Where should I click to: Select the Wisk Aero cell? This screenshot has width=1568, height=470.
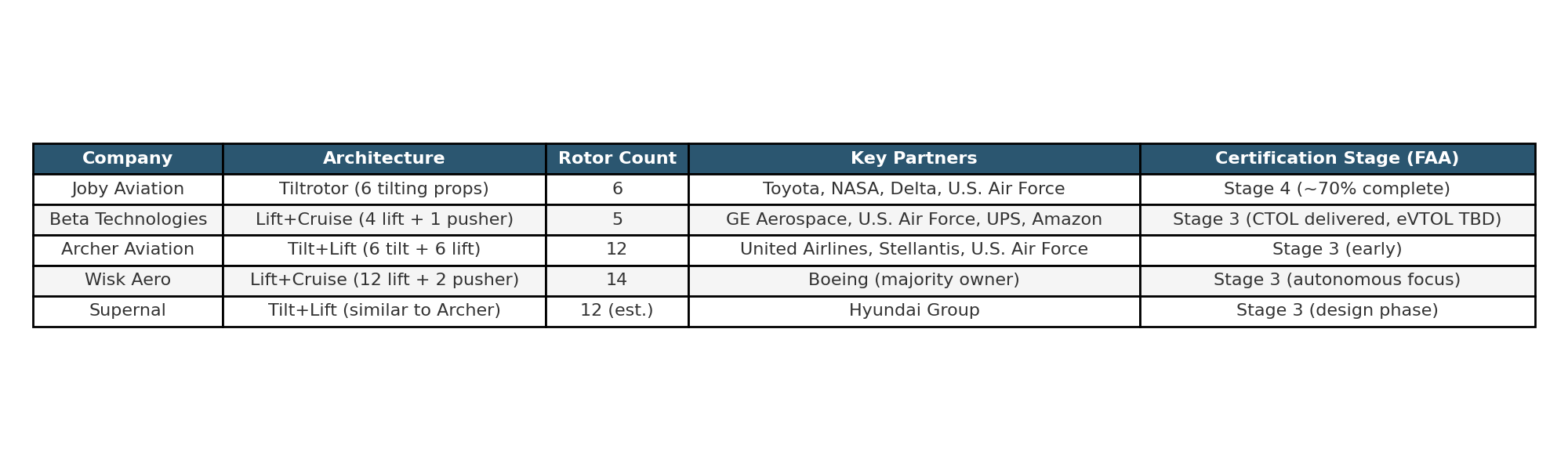(128, 280)
